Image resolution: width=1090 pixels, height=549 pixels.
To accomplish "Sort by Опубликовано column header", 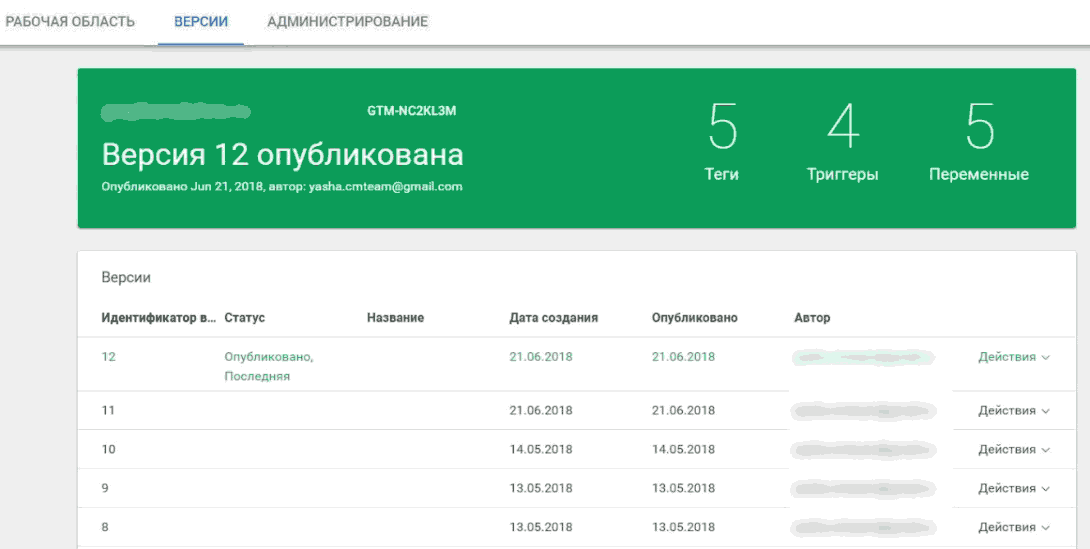I will (x=694, y=318).
